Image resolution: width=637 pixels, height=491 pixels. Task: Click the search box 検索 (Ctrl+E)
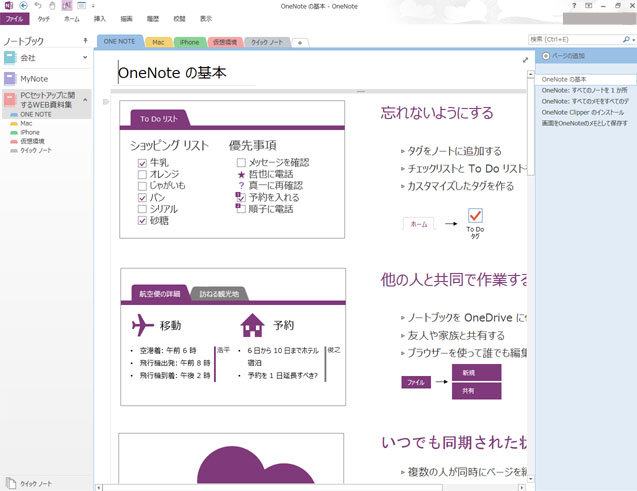click(x=574, y=39)
